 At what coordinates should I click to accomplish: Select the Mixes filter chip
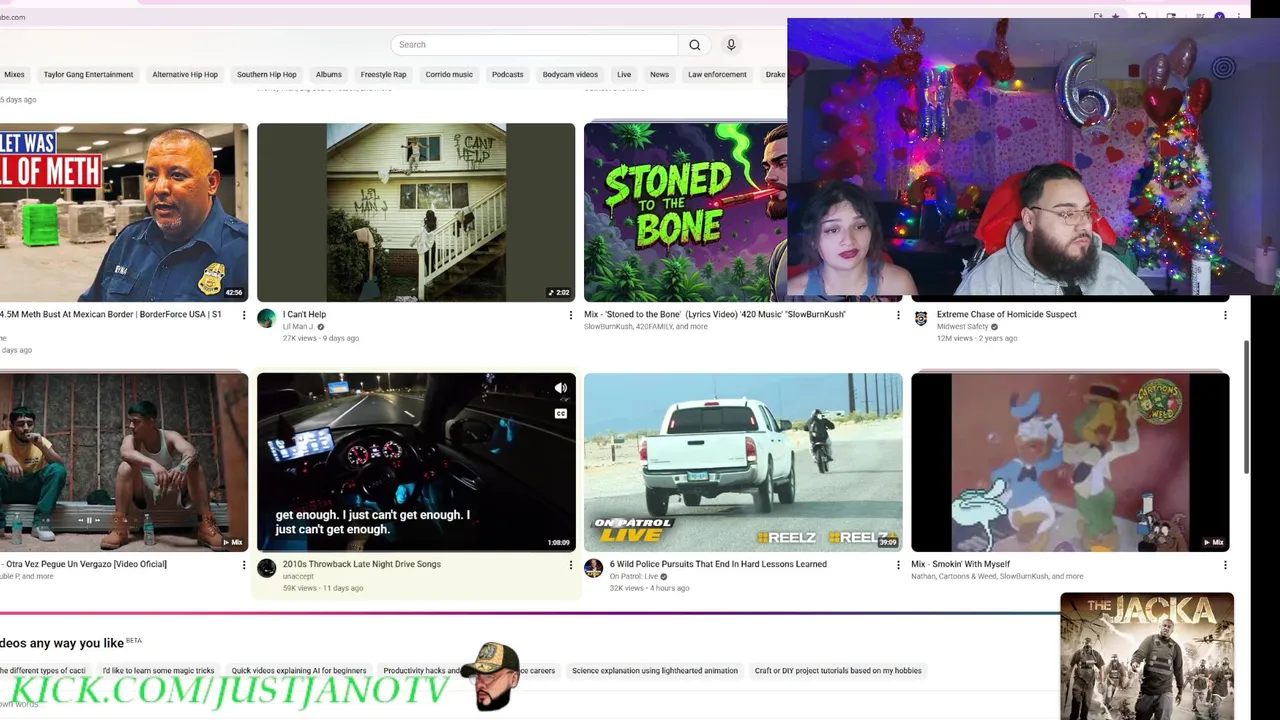tap(14, 74)
